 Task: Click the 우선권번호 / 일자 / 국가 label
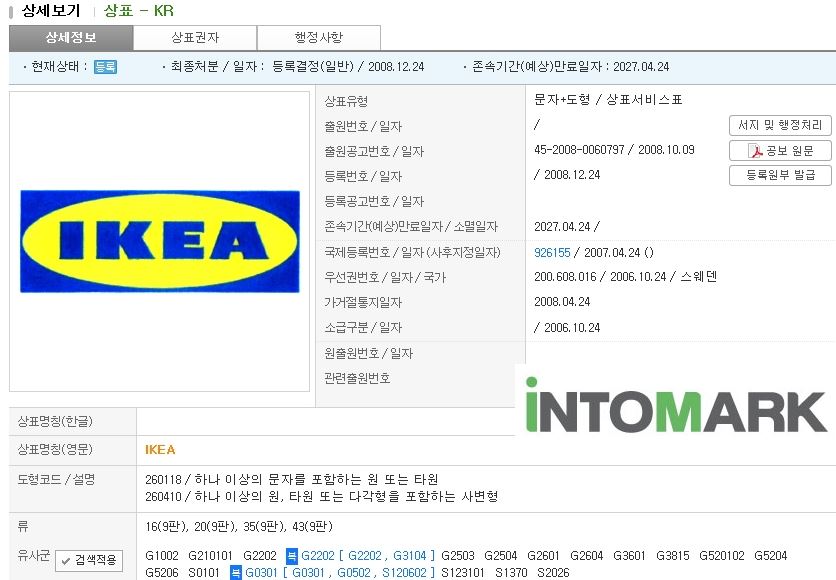point(385,277)
